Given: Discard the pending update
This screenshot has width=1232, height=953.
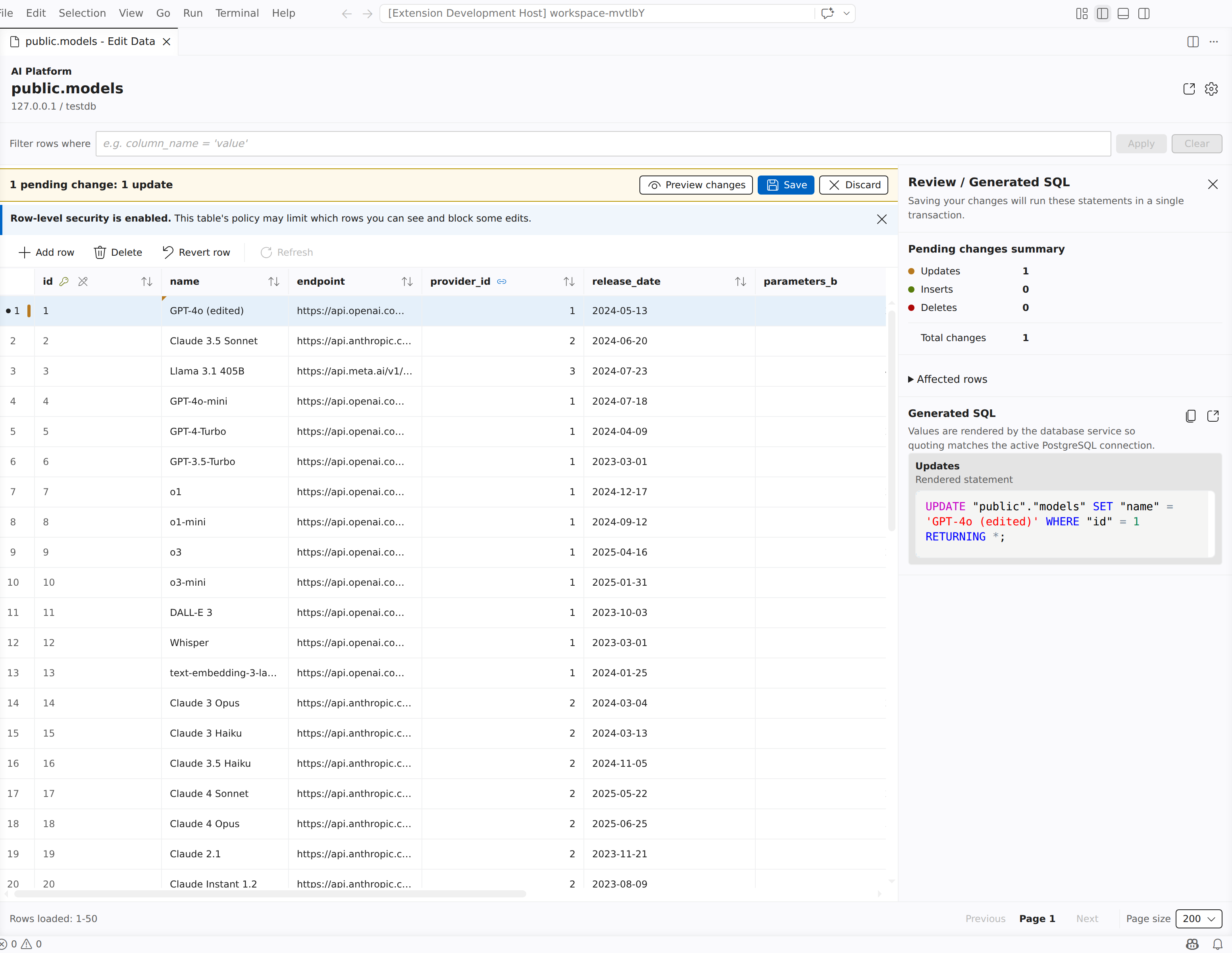Looking at the screenshot, I should click(x=853, y=185).
